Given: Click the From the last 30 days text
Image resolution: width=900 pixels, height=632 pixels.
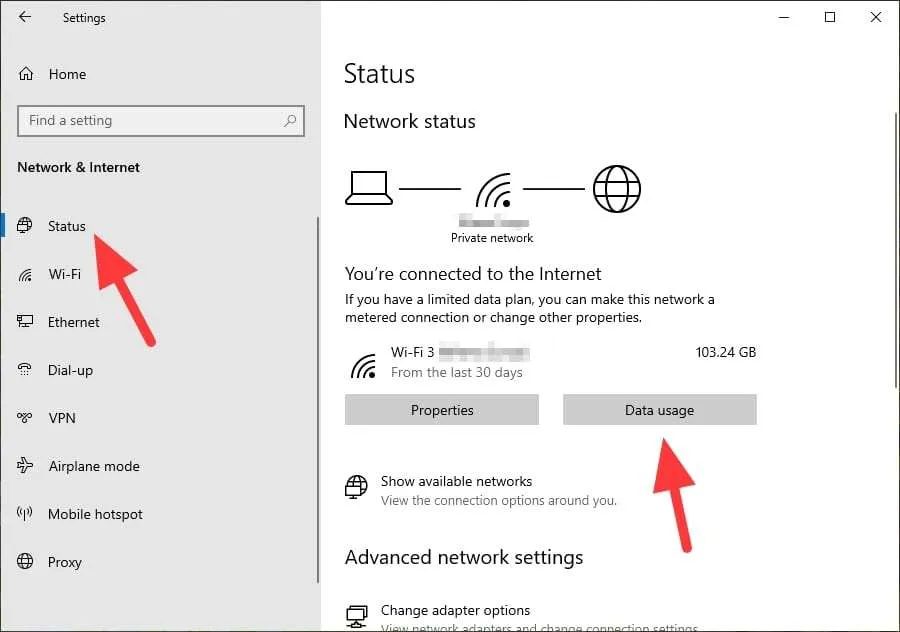Looking at the screenshot, I should (x=456, y=373).
